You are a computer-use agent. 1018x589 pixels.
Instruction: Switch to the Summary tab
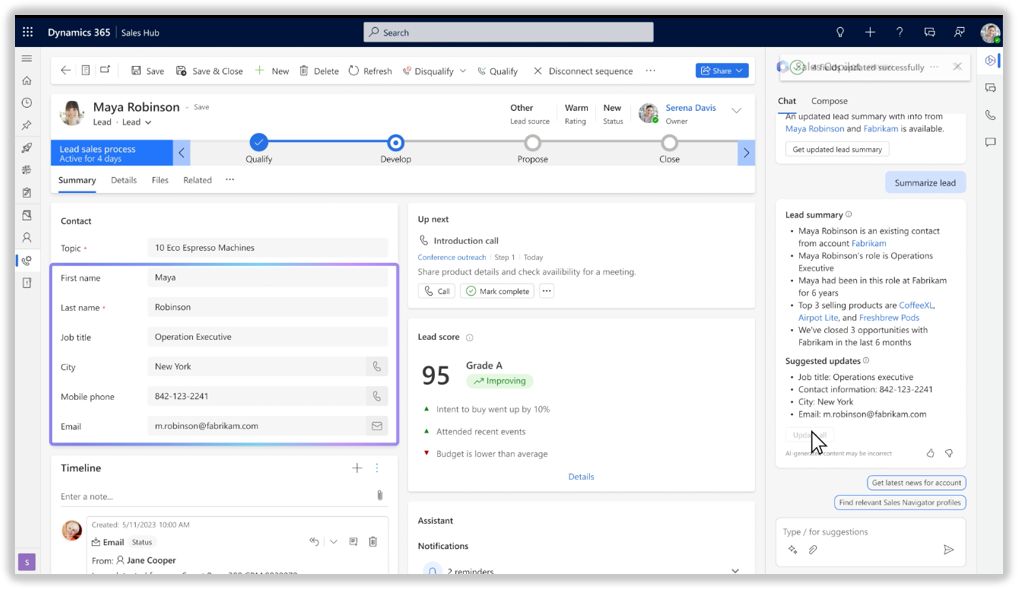pos(77,180)
